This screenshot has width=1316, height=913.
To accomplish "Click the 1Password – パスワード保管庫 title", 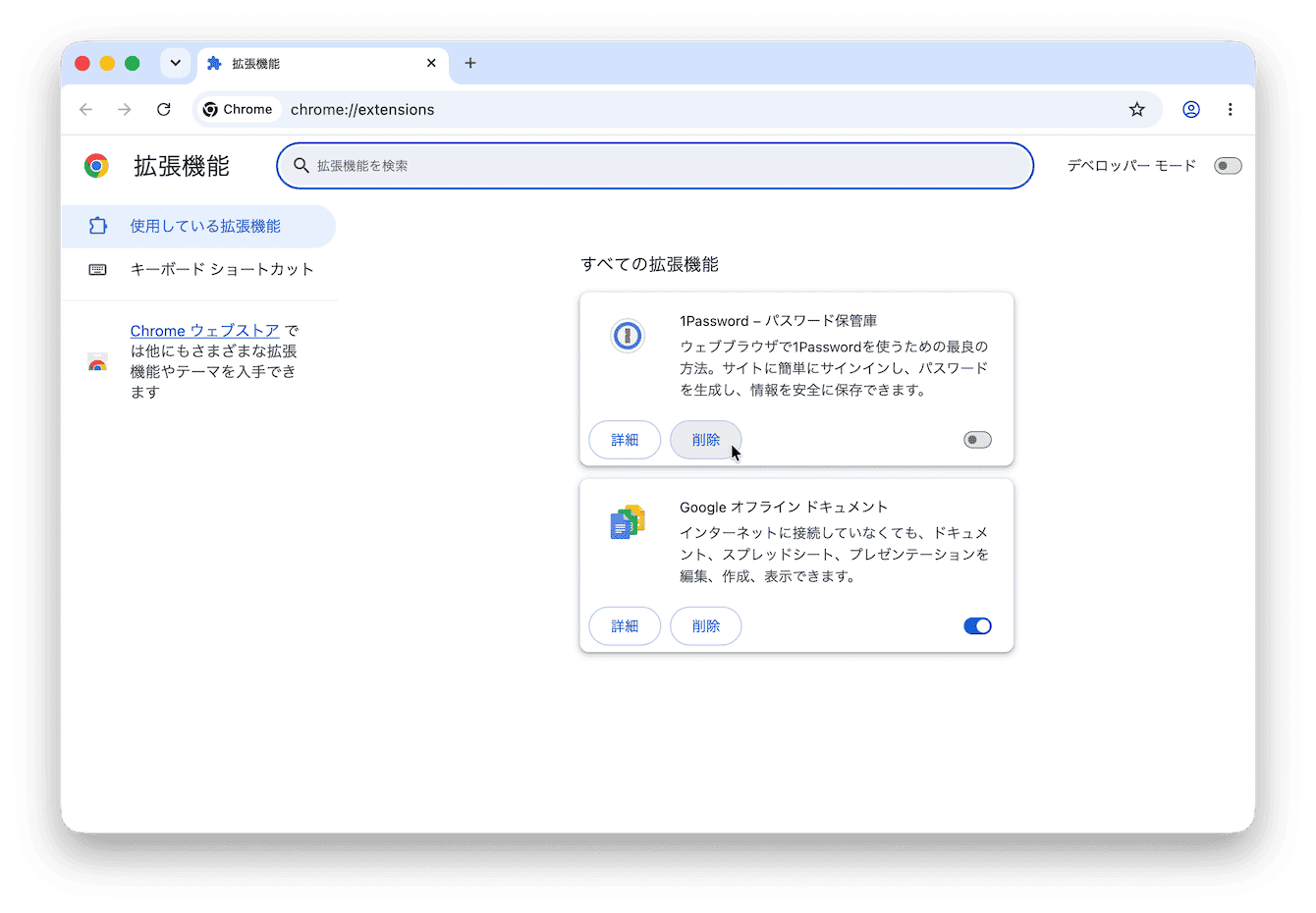I will (x=778, y=321).
